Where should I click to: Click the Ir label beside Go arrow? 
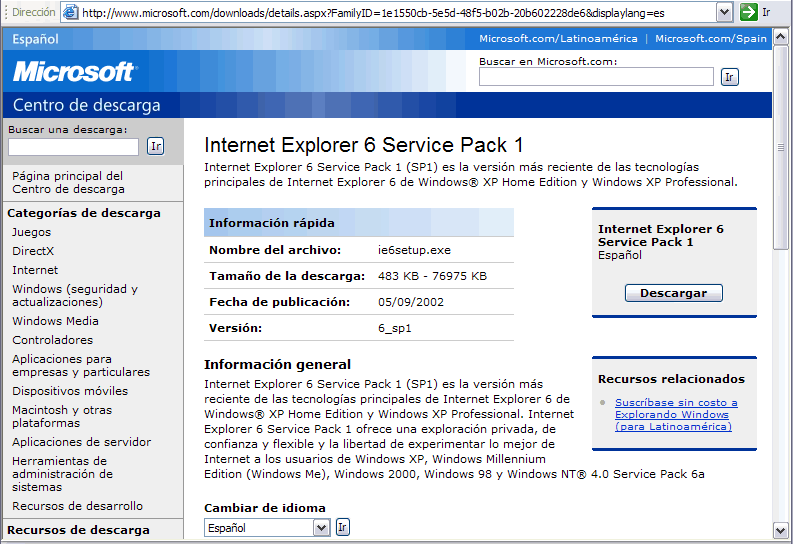(766, 12)
